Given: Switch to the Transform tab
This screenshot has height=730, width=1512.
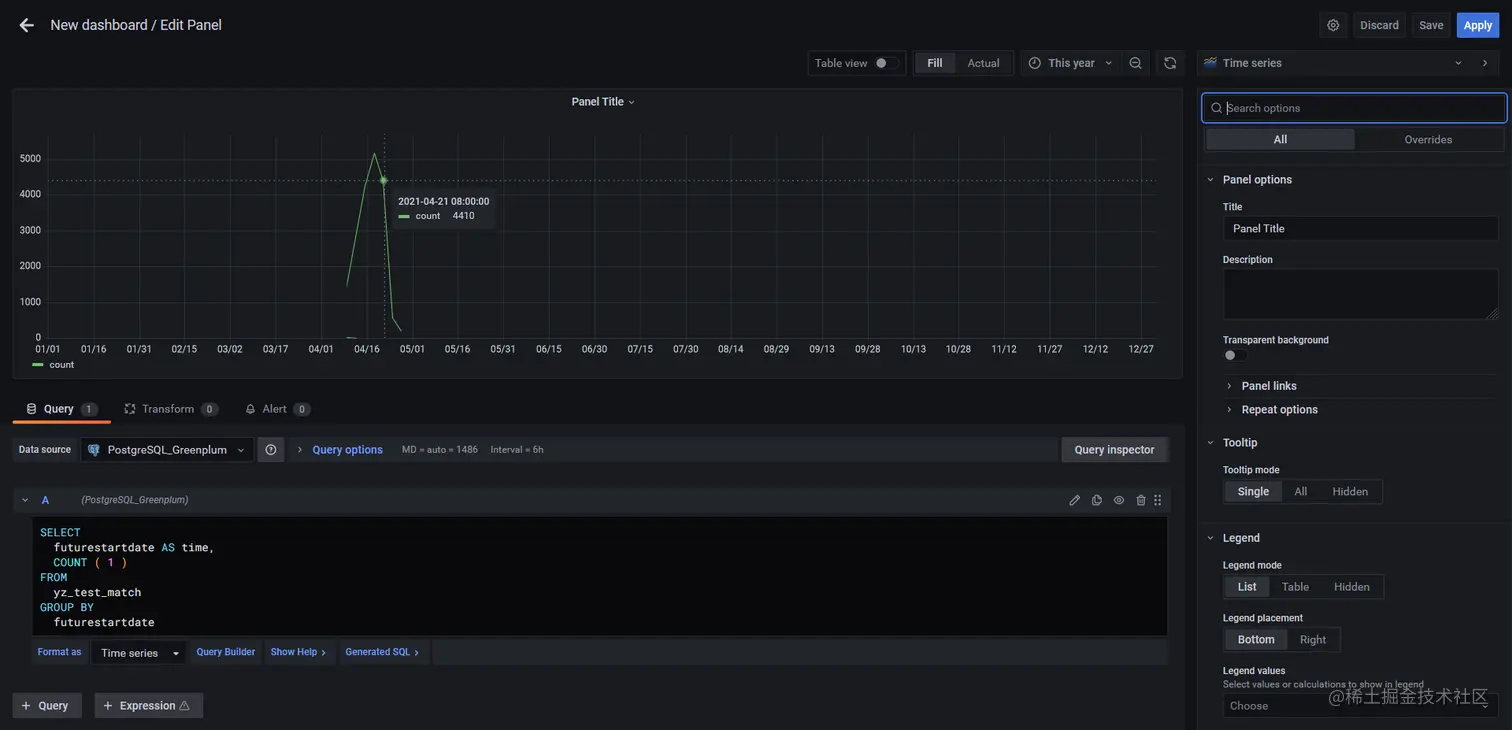Looking at the screenshot, I should coord(171,409).
